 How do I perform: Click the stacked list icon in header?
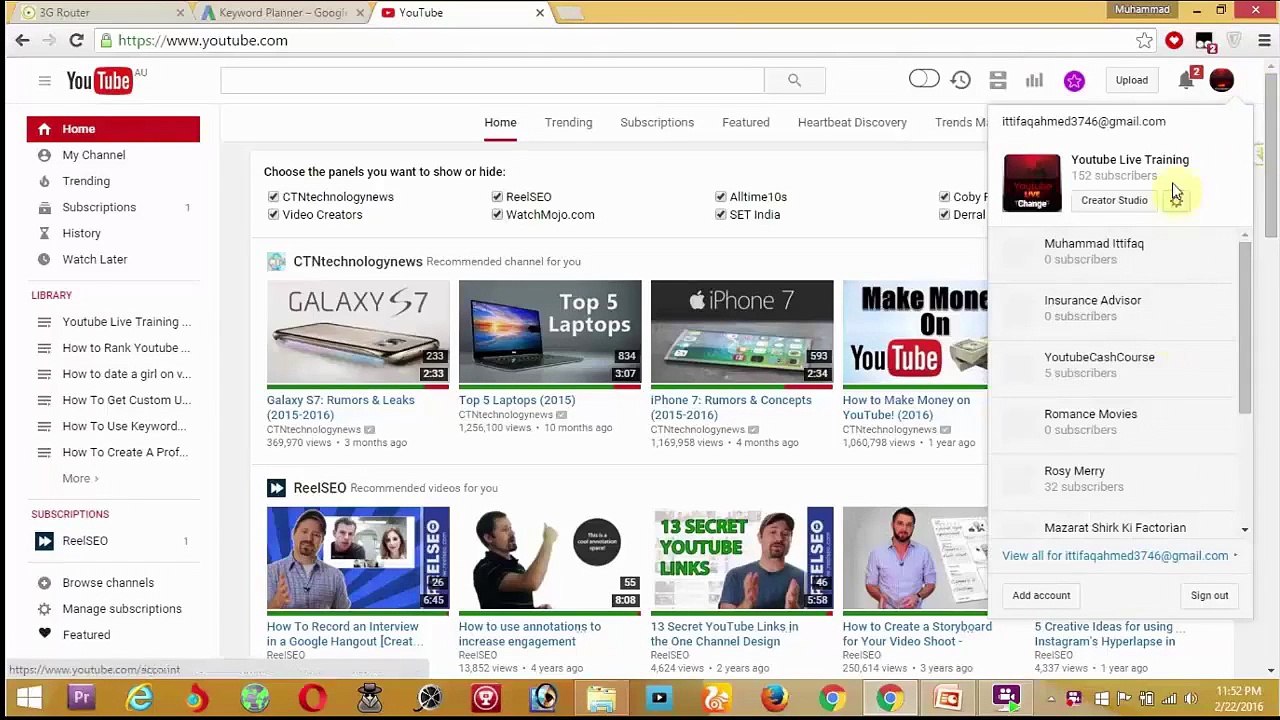tap(997, 80)
